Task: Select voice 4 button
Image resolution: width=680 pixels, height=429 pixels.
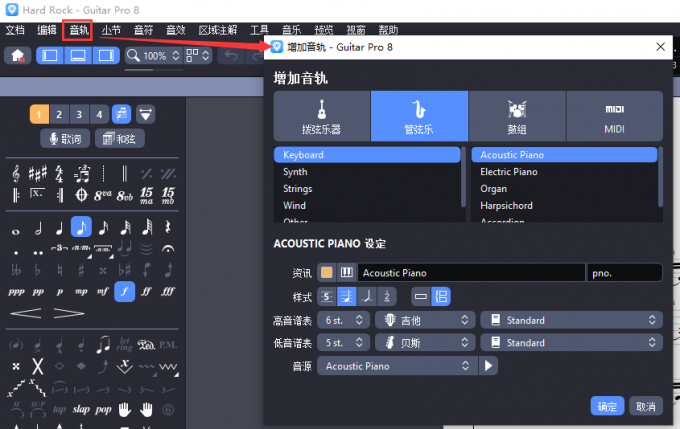Action: tap(99, 115)
